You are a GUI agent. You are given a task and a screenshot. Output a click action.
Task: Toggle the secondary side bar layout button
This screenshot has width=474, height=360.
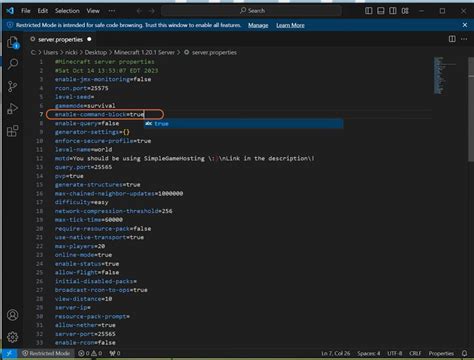pyautogui.click(x=393, y=11)
